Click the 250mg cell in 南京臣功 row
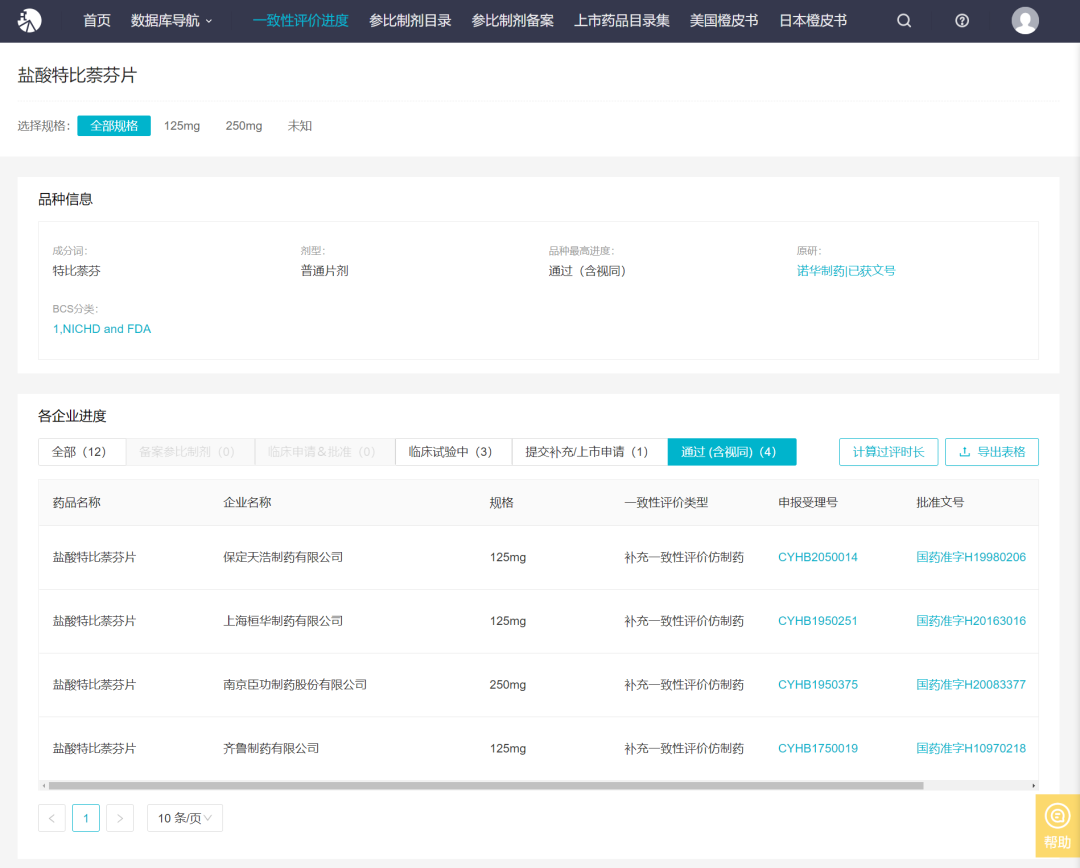1080x868 pixels. pos(508,684)
